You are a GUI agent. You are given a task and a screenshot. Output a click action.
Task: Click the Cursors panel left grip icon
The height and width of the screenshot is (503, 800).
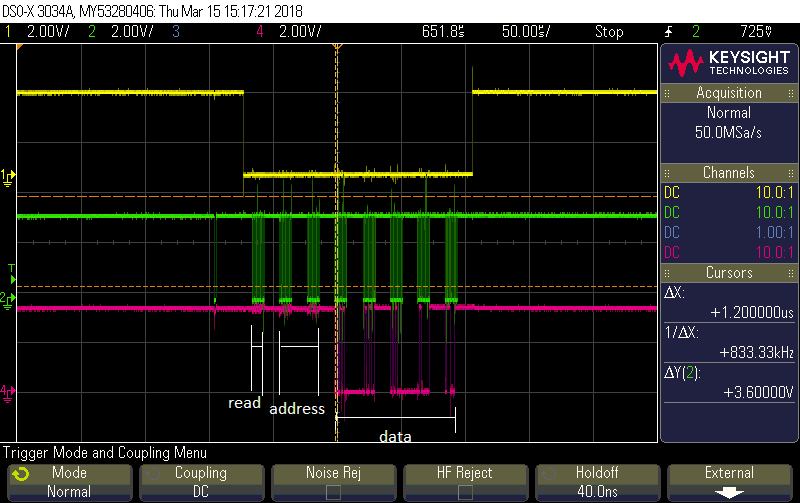click(x=667, y=273)
